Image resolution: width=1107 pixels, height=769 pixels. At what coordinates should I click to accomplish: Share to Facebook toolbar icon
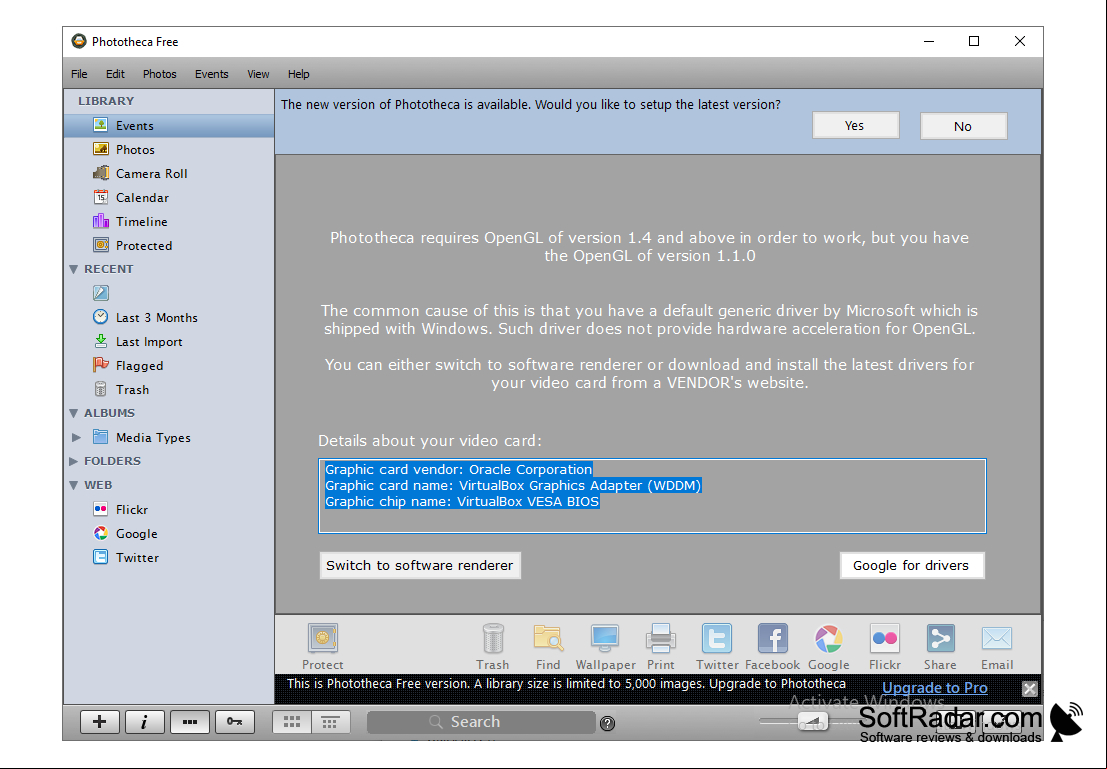[772, 646]
